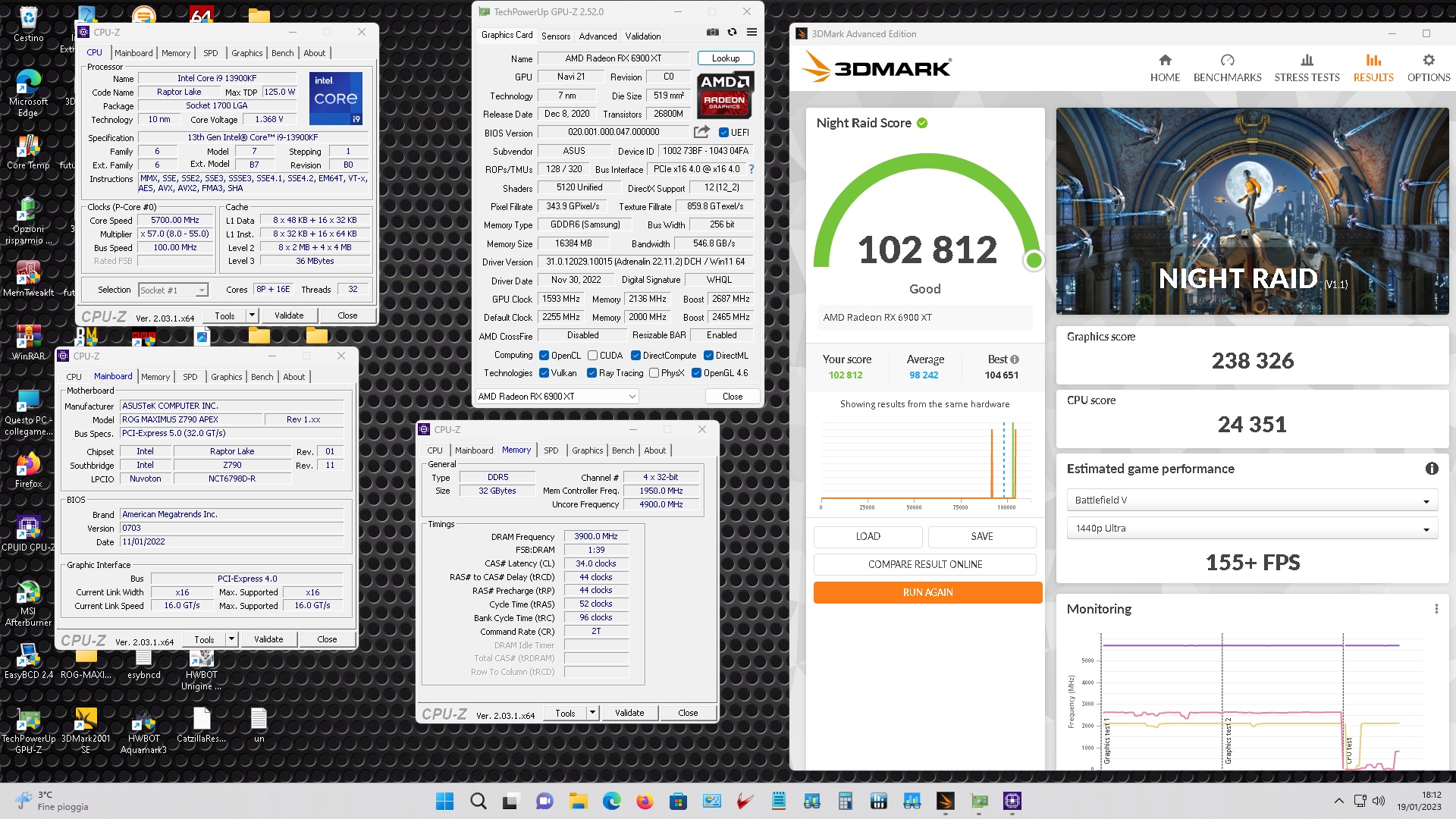
Task: Switch to the Sensors tab in GPU-Z
Action: [x=556, y=36]
